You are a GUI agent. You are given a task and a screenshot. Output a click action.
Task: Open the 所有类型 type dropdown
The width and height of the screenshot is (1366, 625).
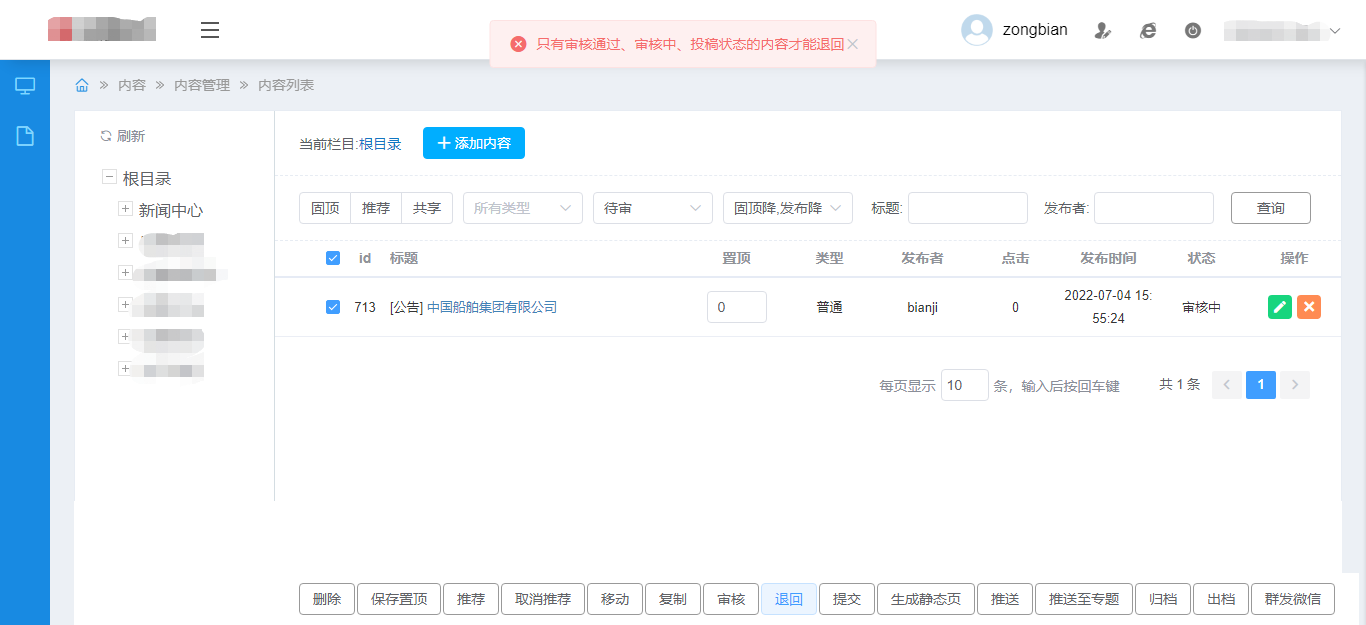click(522, 208)
